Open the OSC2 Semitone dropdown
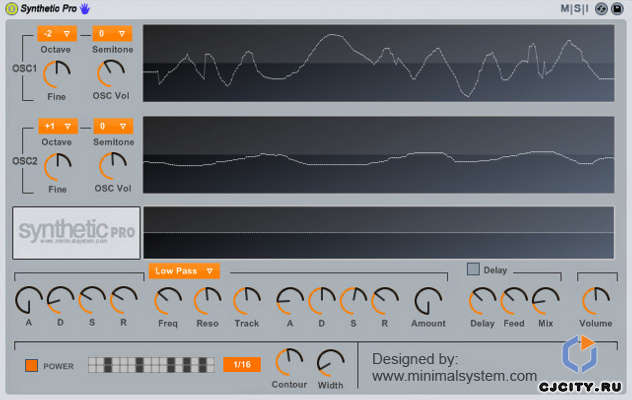The height and width of the screenshot is (400, 632). coord(113,126)
